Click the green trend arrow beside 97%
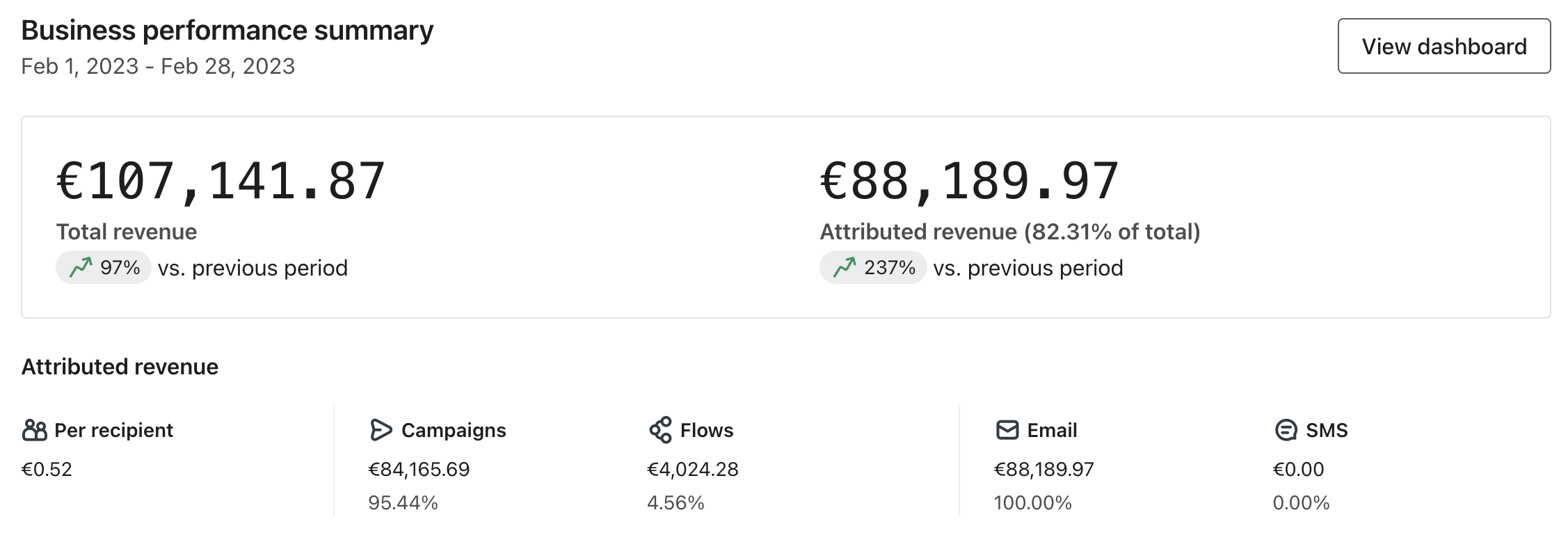Screen dimensions: 1568x540 [81, 267]
